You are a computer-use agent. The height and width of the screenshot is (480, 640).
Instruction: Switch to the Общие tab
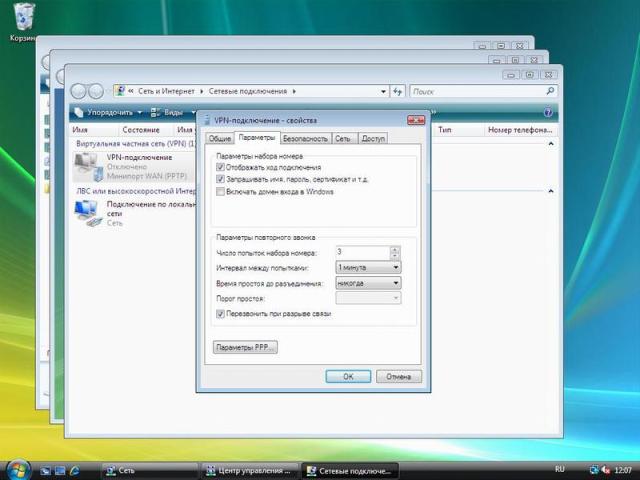[220, 138]
